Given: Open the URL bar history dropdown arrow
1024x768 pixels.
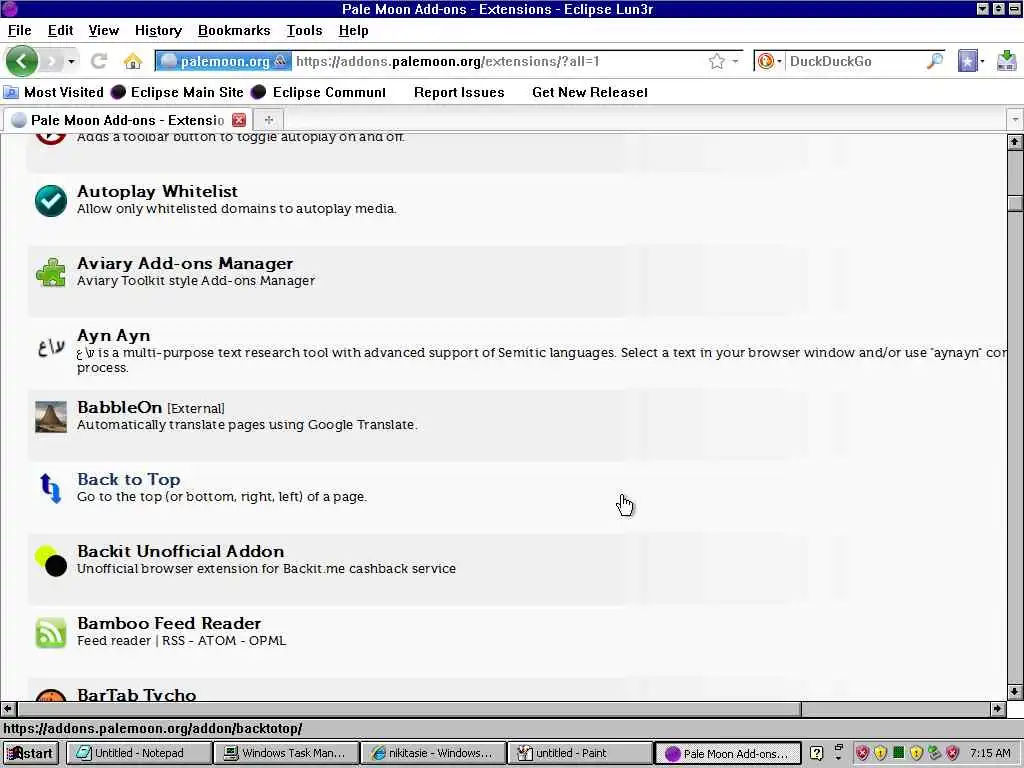Looking at the screenshot, I should [x=735, y=61].
